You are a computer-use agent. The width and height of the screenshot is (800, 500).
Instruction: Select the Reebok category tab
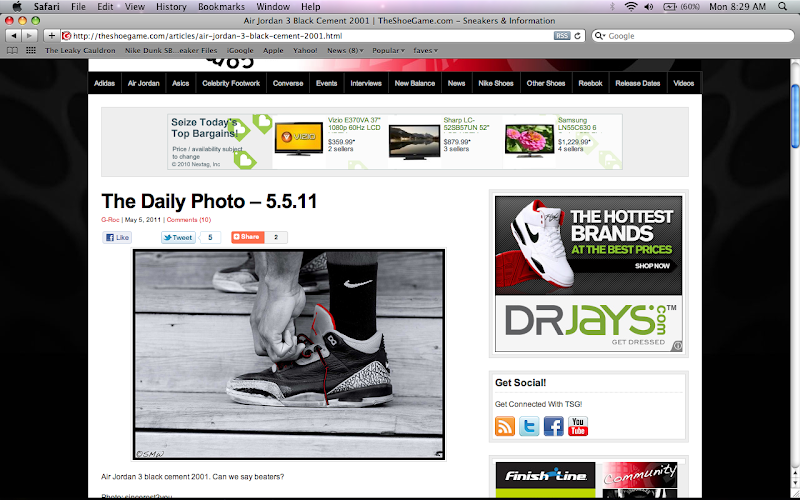click(x=590, y=83)
